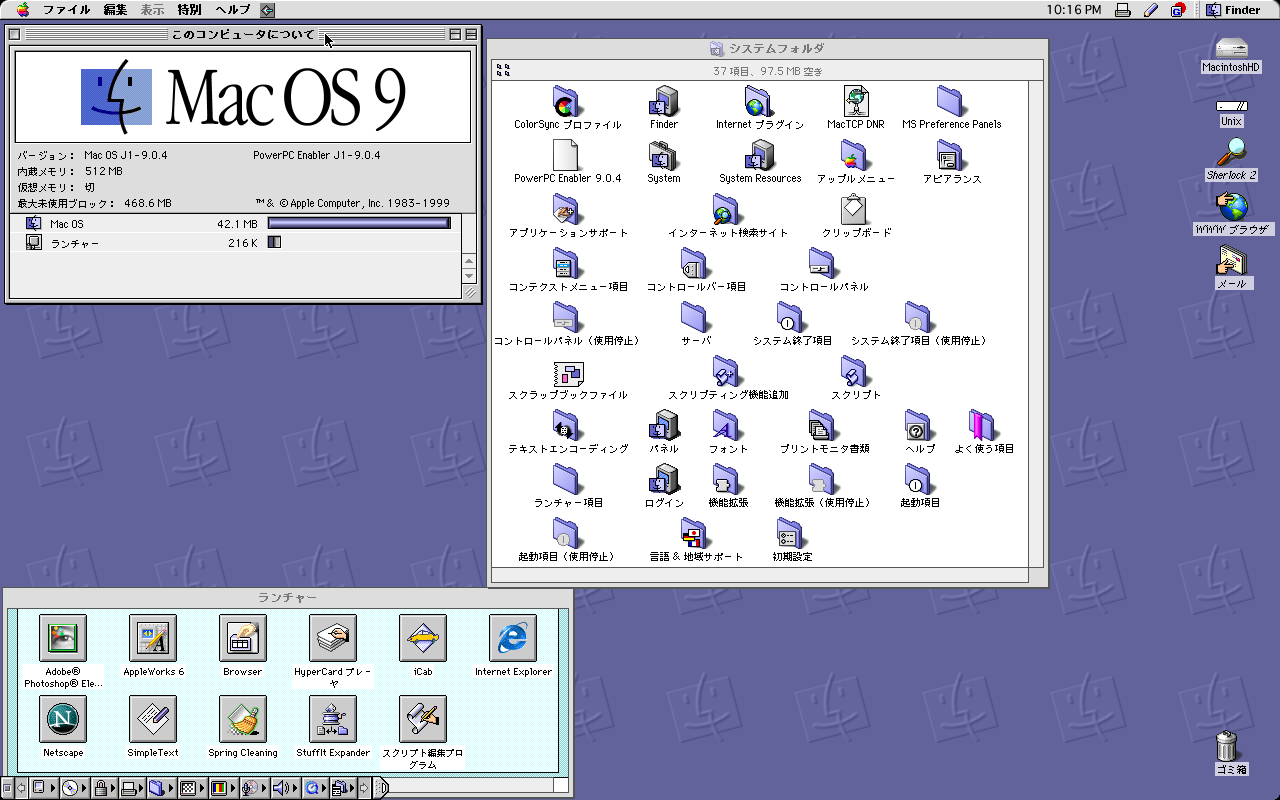The image size is (1280, 800).
Task: Click the pencil icon in the menu bar
Action: click(1150, 10)
